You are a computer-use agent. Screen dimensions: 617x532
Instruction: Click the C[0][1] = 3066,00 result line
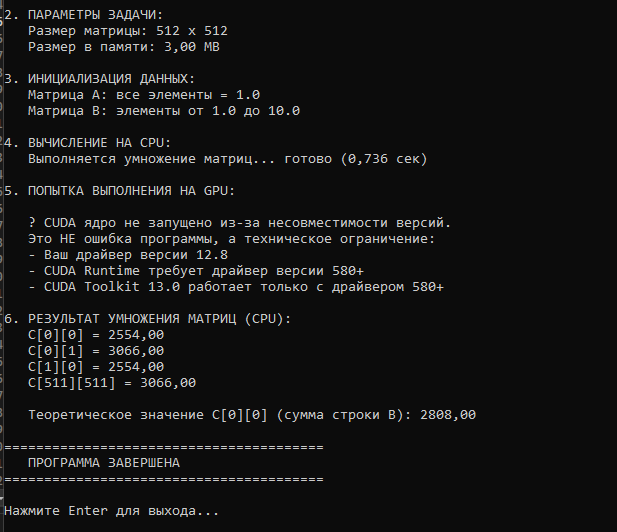click(96, 350)
